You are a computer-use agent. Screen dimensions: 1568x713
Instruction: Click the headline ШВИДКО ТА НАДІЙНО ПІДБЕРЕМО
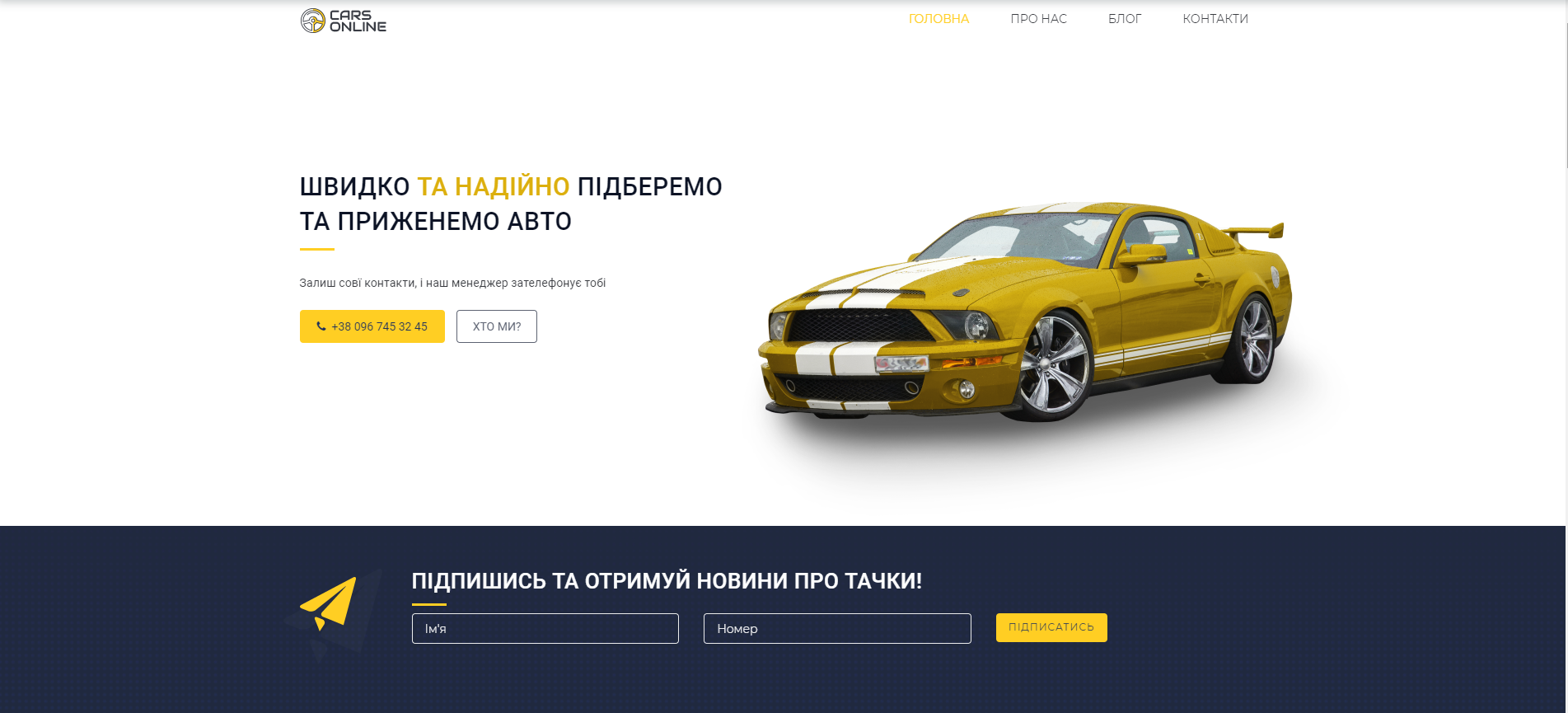pos(511,187)
